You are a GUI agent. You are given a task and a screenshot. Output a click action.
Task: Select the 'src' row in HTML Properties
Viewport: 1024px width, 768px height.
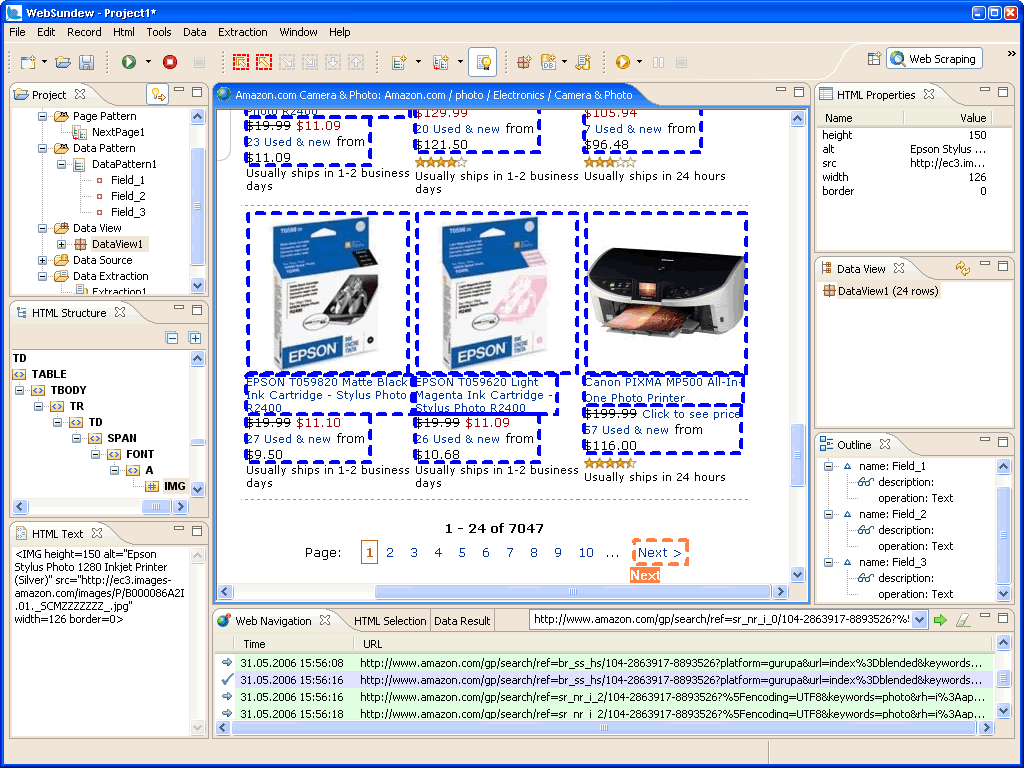[904, 163]
